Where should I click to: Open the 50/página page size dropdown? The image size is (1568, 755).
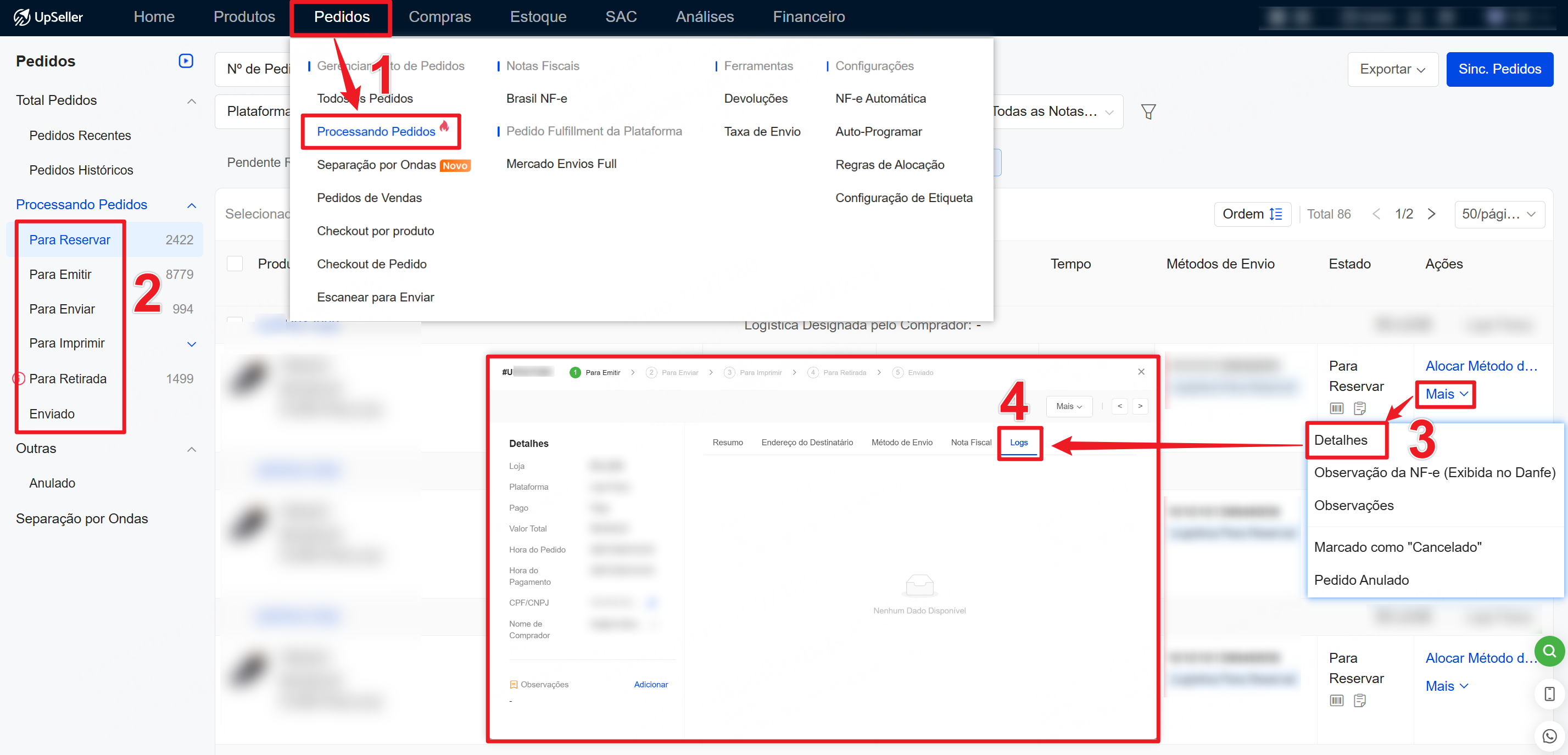pos(1499,214)
